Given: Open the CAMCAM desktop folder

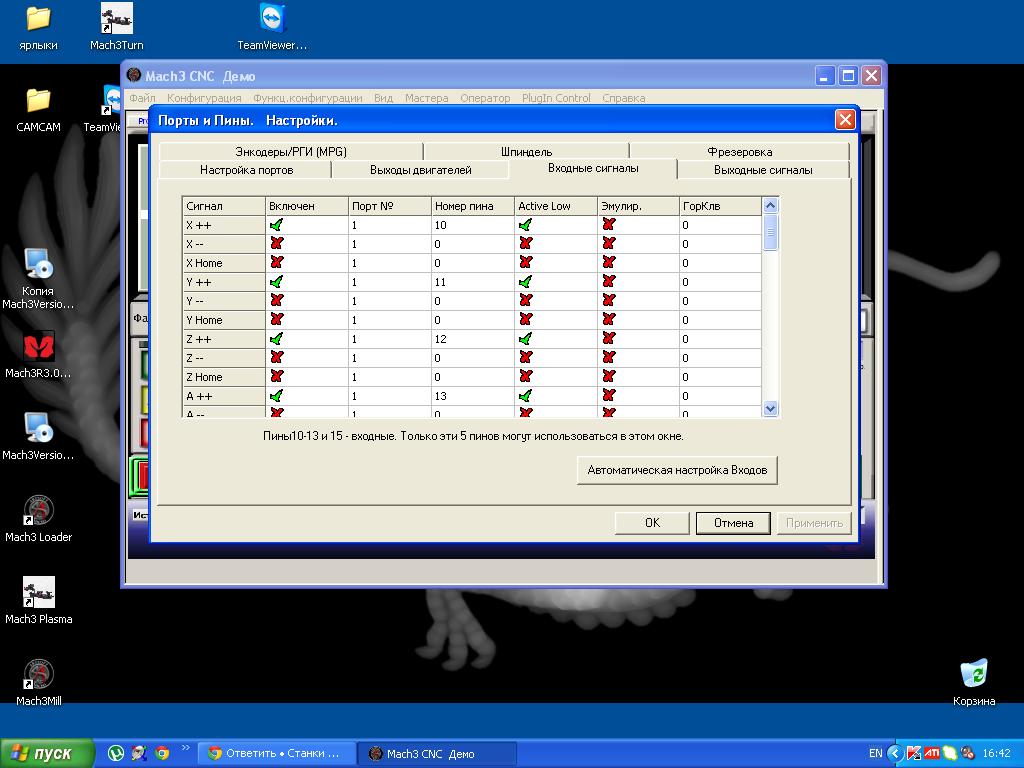Looking at the screenshot, I should [x=38, y=110].
